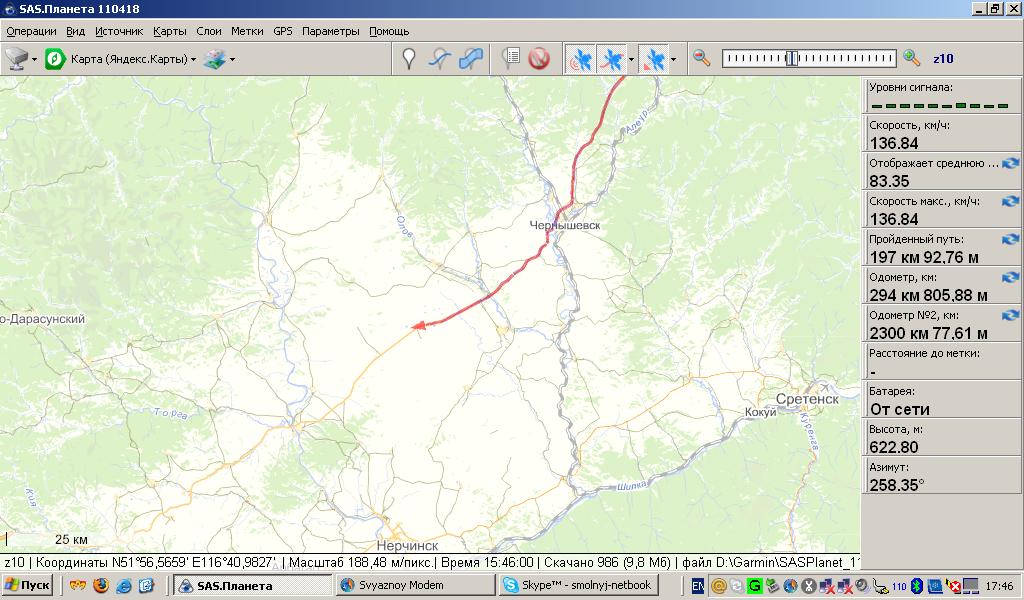Click the Нерчинск town label on the map
This screenshot has width=1024, height=600.
[x=408, y=545]
